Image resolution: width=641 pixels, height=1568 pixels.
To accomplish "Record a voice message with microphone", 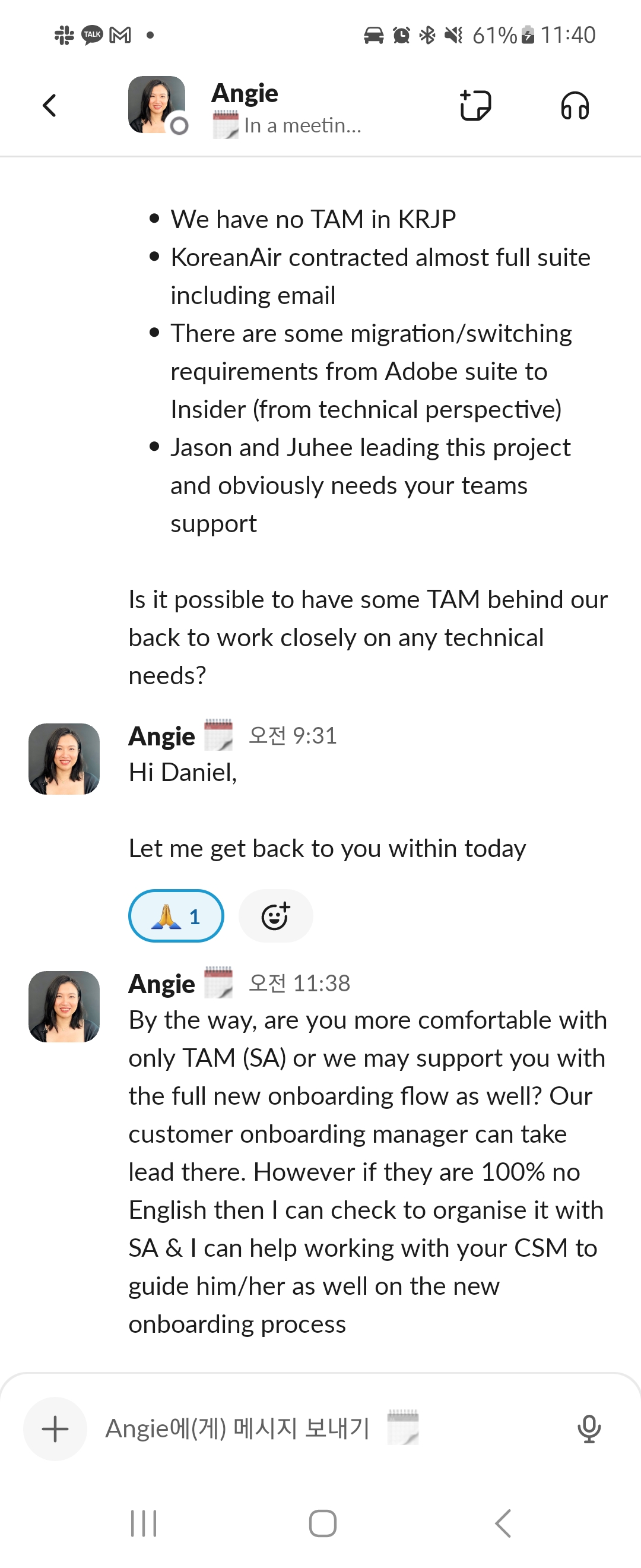I will [589, 1428].
